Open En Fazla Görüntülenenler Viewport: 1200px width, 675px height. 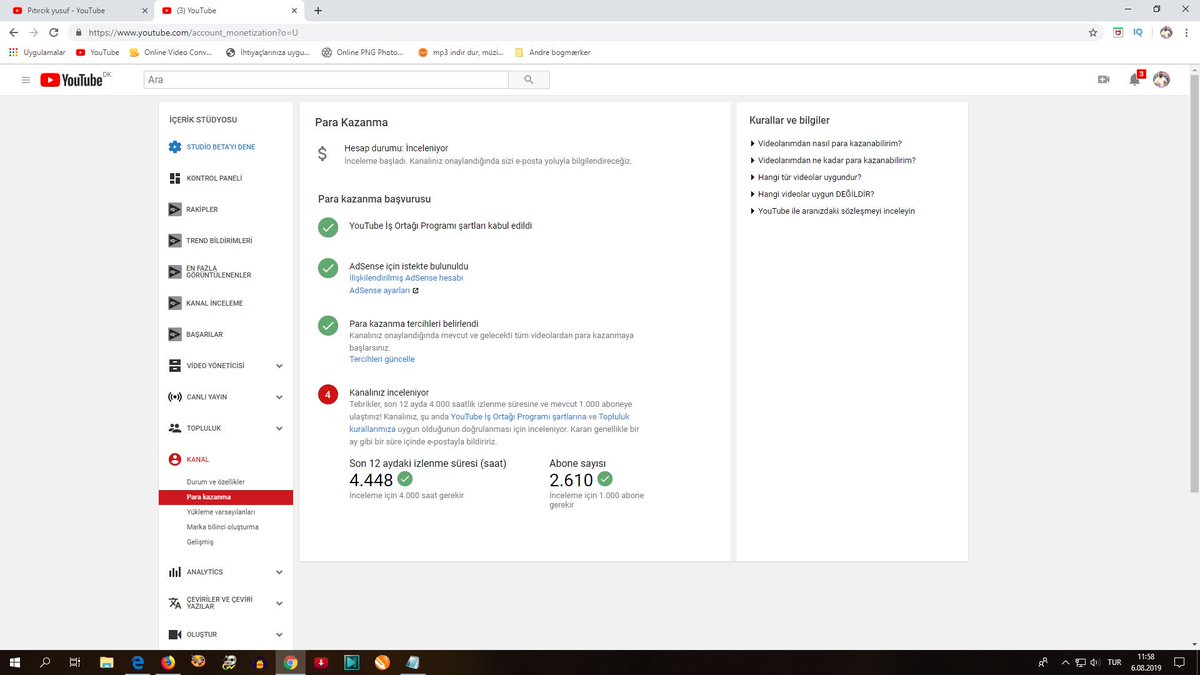[218, 272]
